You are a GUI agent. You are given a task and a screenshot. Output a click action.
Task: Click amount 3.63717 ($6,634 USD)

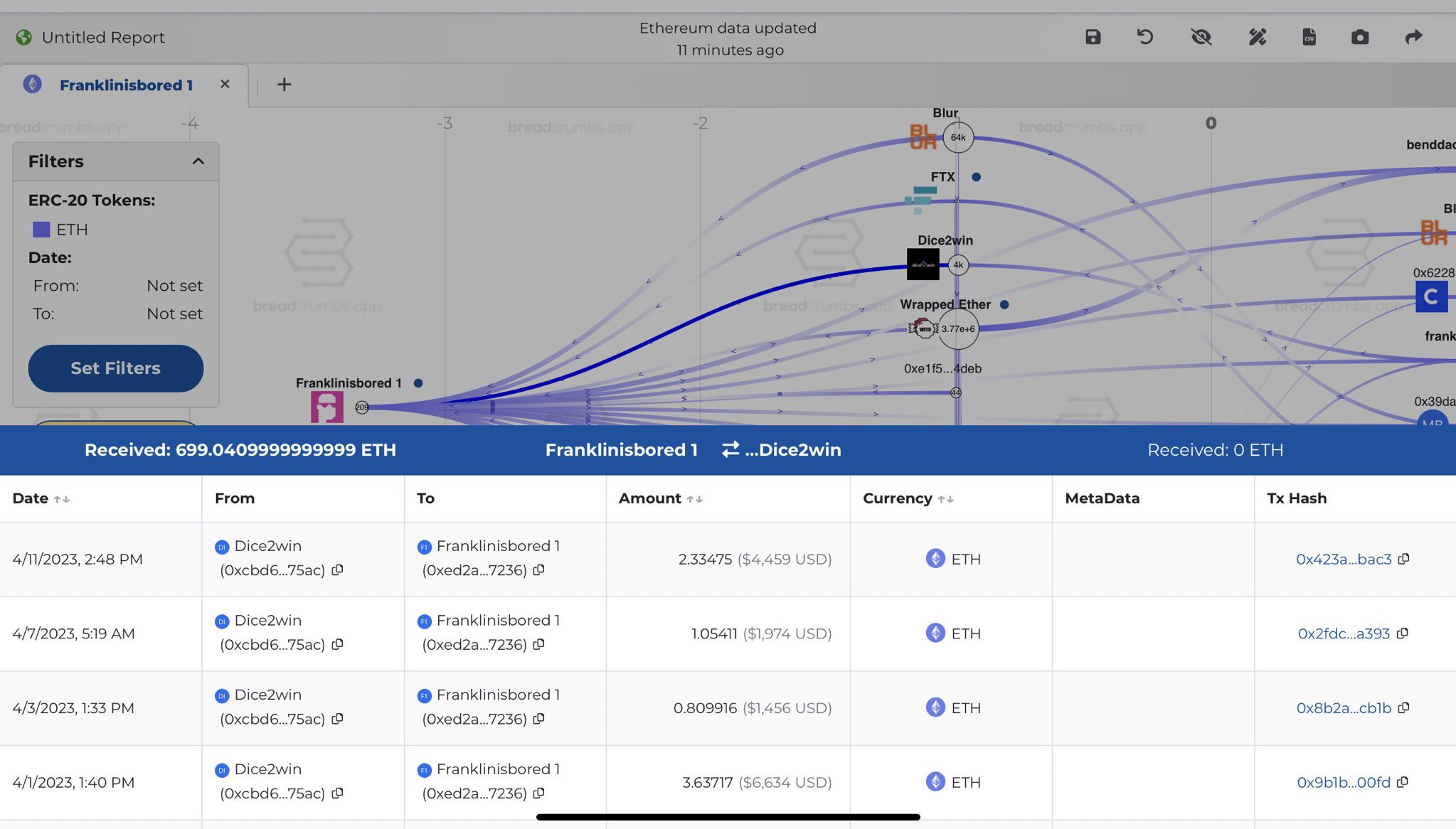pyautogui.click(x=757, y=782)
